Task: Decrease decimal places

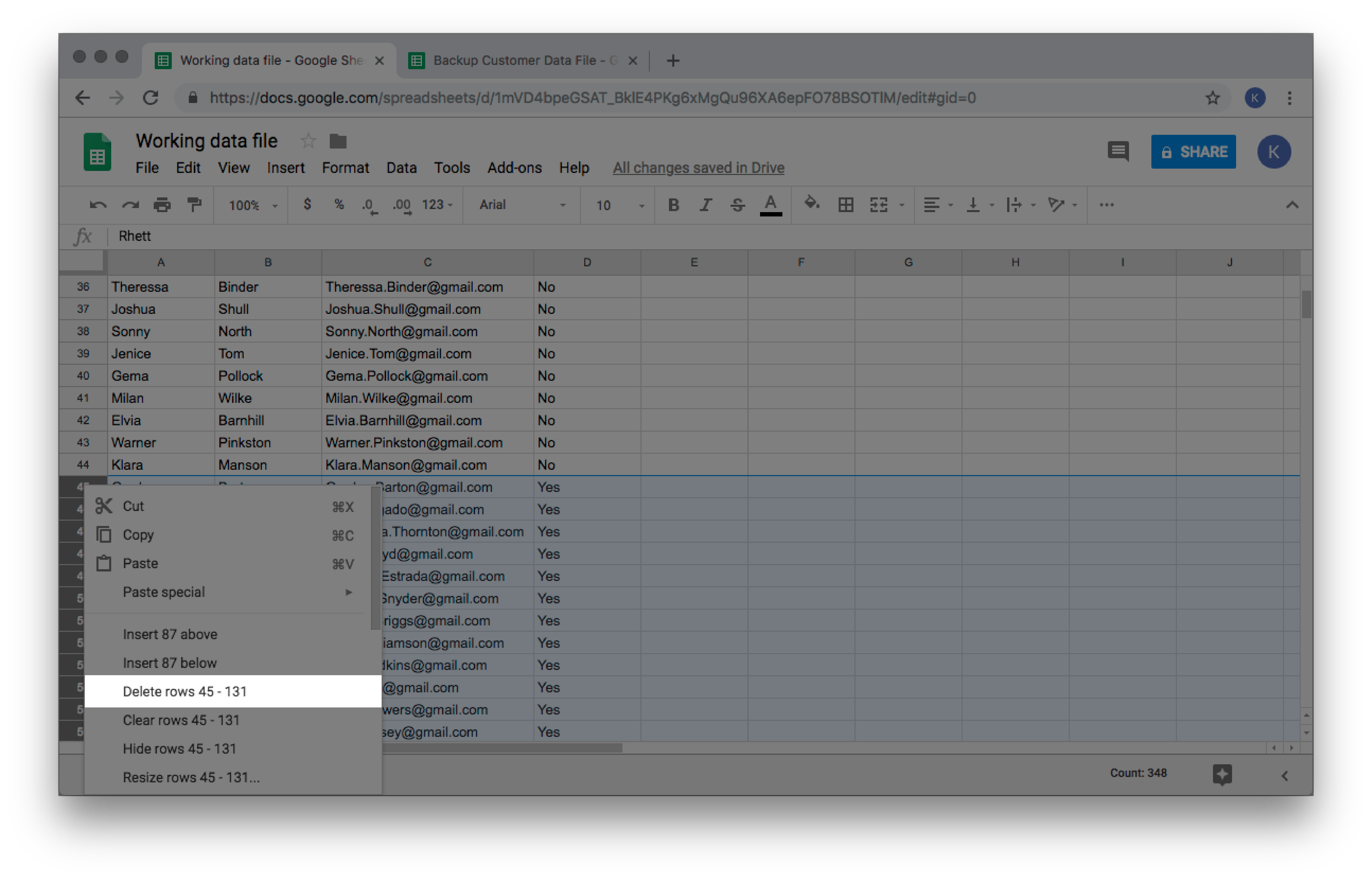Action: click(x=370, y=206)
